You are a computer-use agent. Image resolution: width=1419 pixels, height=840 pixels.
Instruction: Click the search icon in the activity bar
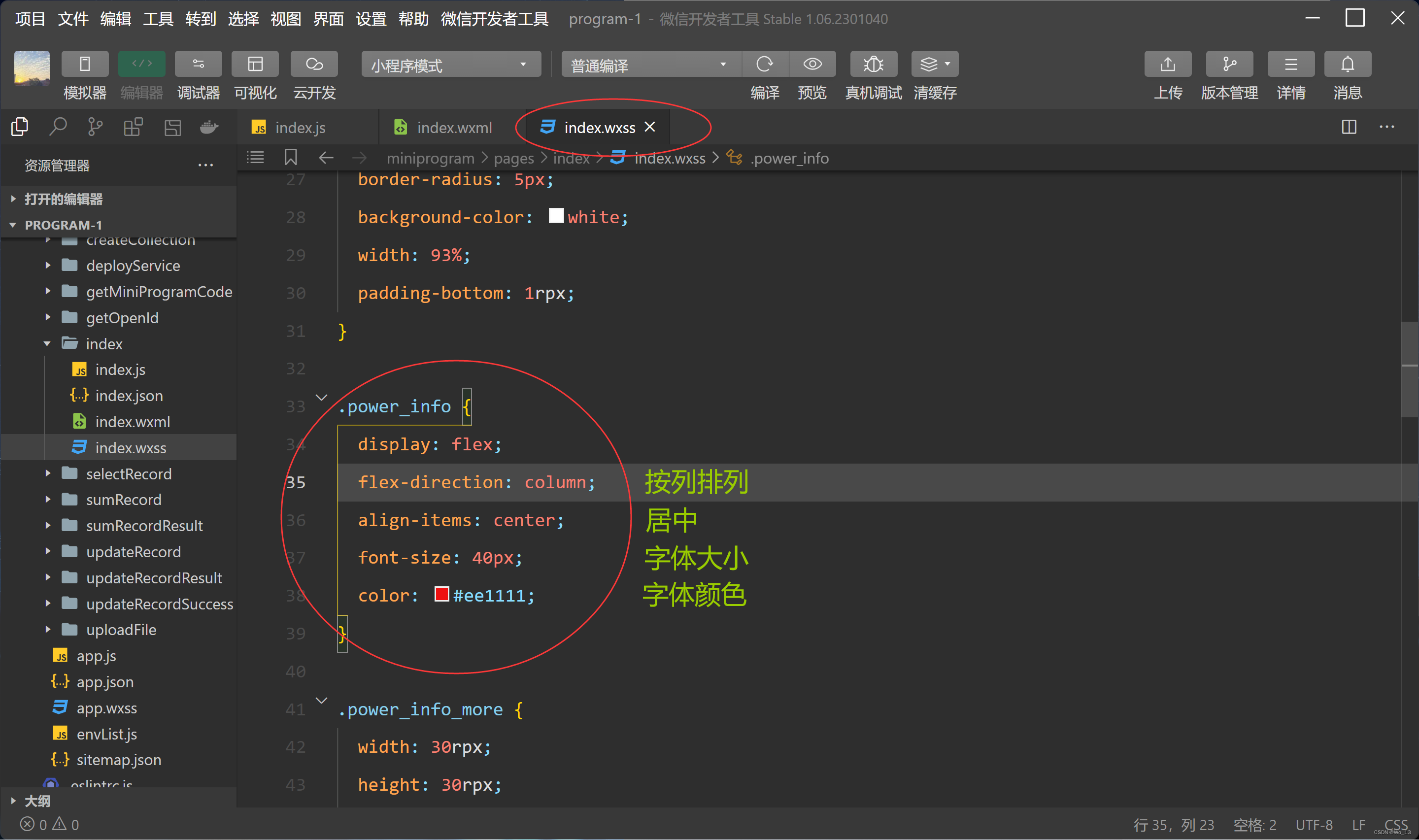point(58,127)
